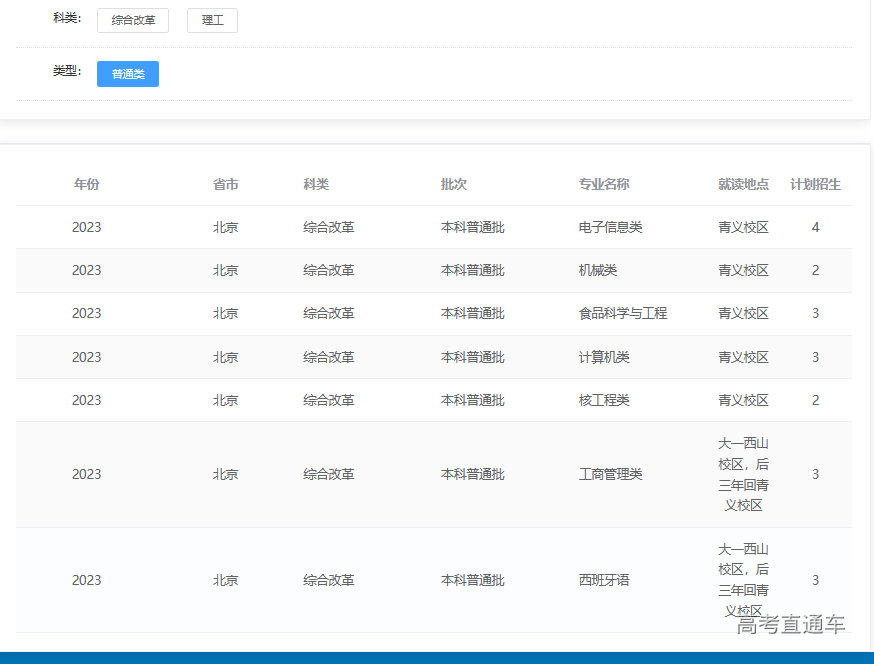Click the 专业名称 column header
Screen dimensions: 874x664
pos(604,184)
